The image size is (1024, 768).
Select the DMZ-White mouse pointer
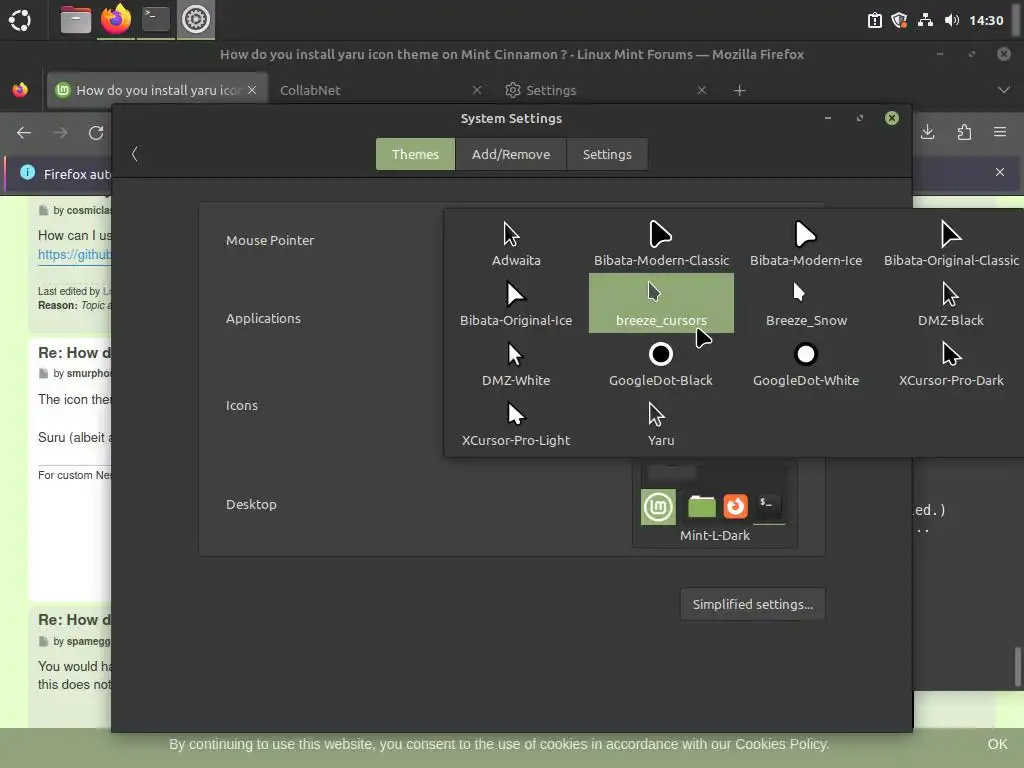click(516, 364)
